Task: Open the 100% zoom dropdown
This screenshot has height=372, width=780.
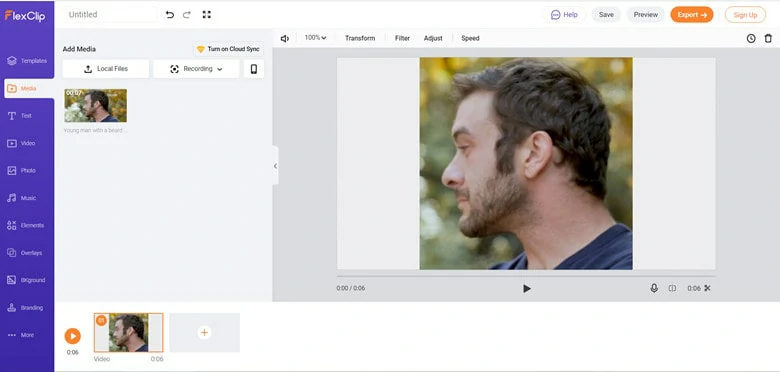Action: point(315,38)
